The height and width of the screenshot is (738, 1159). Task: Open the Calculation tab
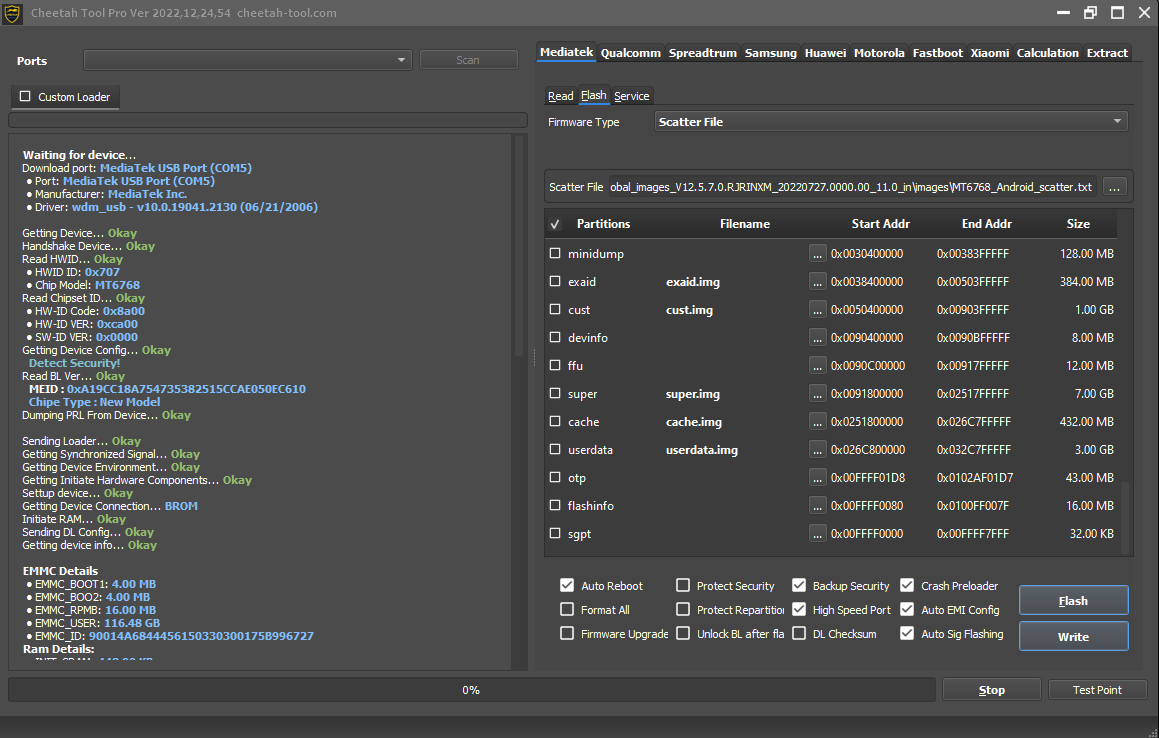[1047, 53]
